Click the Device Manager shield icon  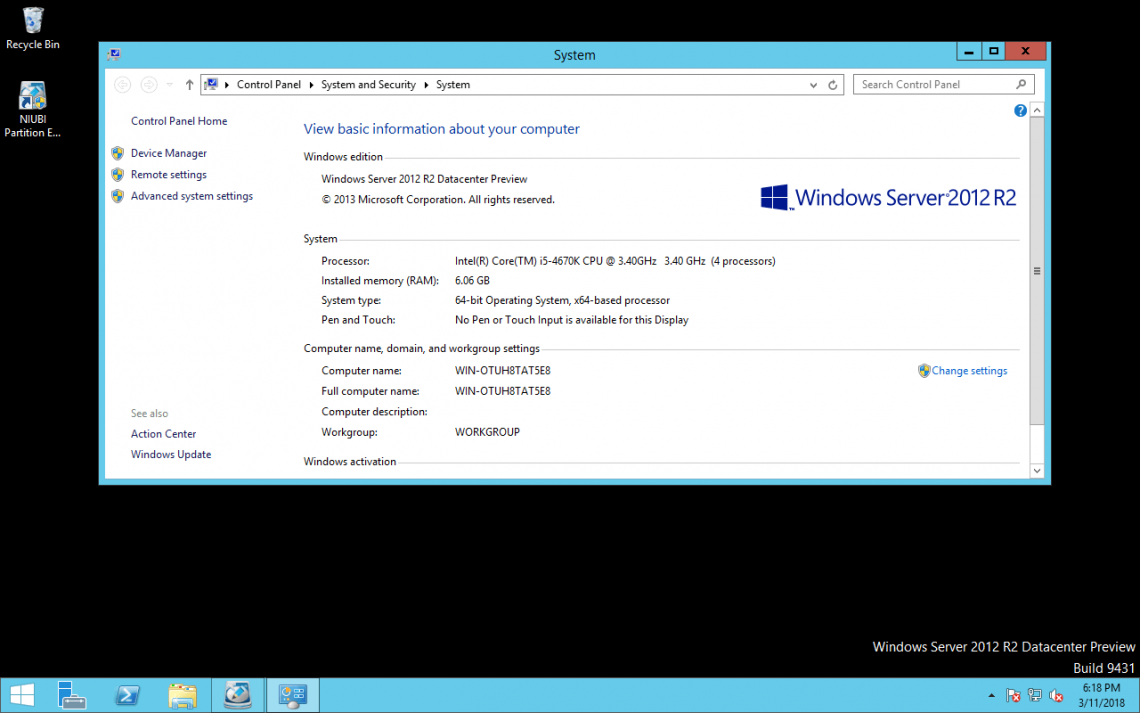(118, 153)
